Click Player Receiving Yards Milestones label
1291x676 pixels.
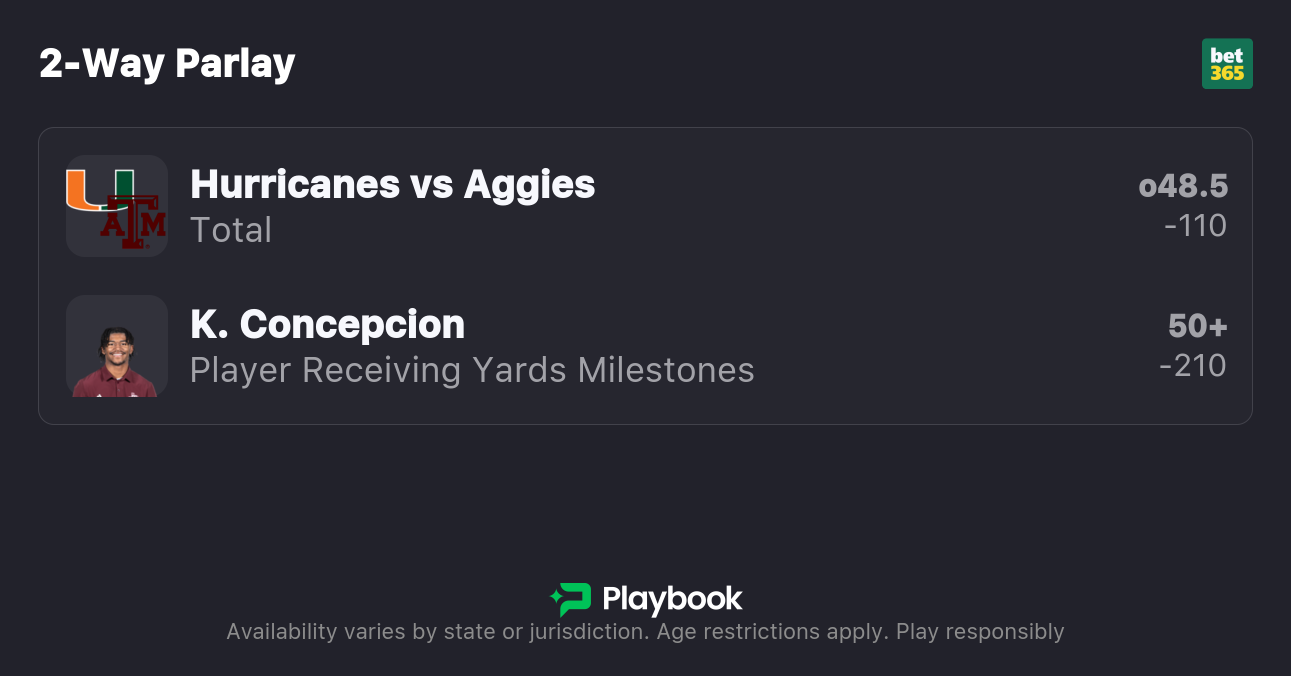[x=472, y=370]
